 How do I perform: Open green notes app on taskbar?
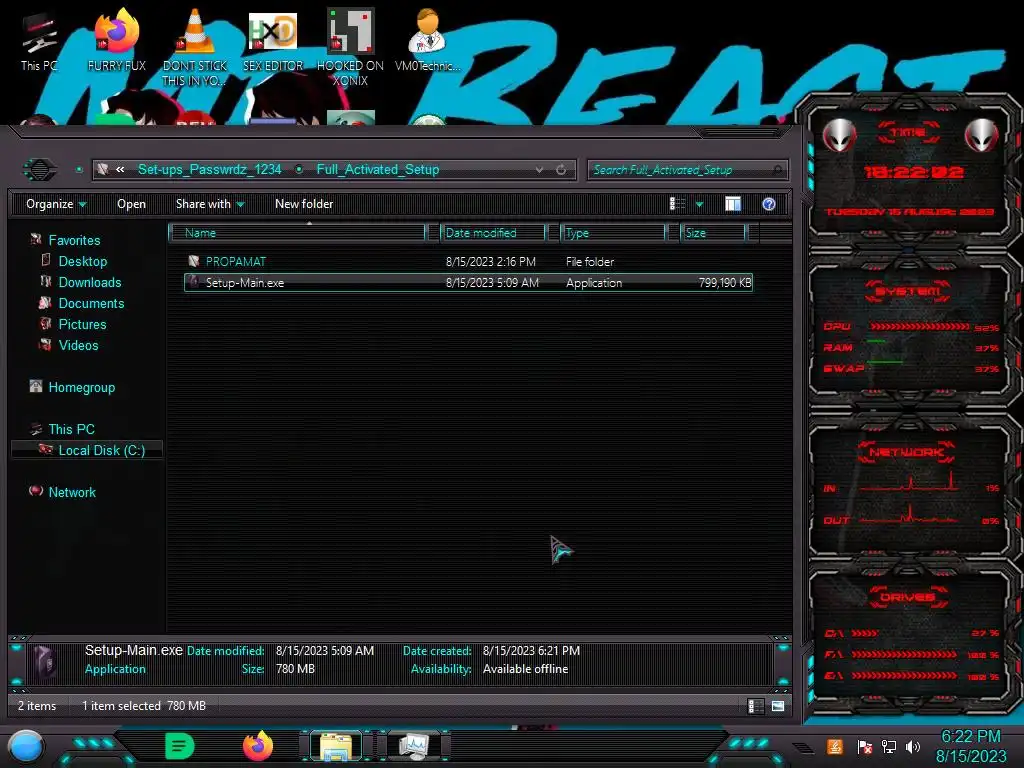point(180,746)
